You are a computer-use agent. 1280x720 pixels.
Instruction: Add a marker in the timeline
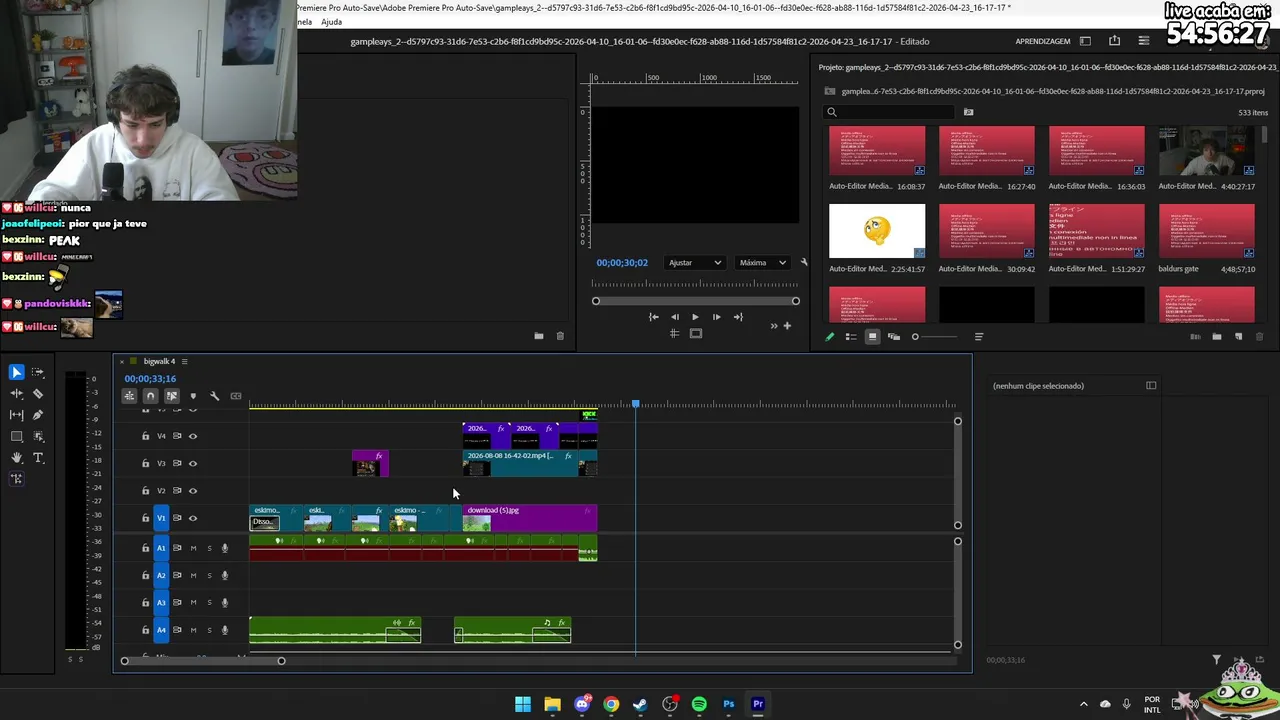193,396
